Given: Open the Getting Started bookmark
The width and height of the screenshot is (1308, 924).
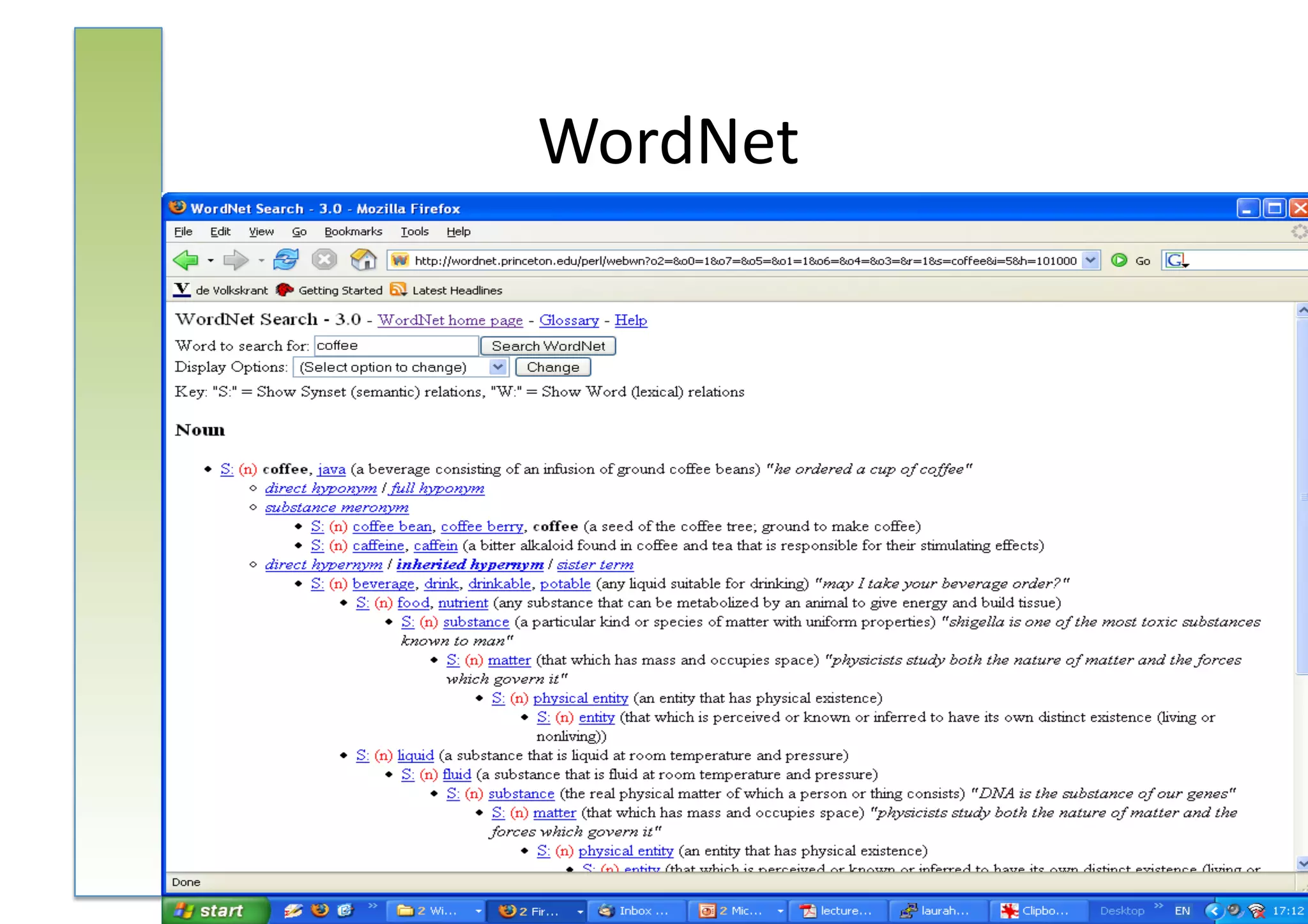Looking at the screenshot, I should click(x=330, y=290).
